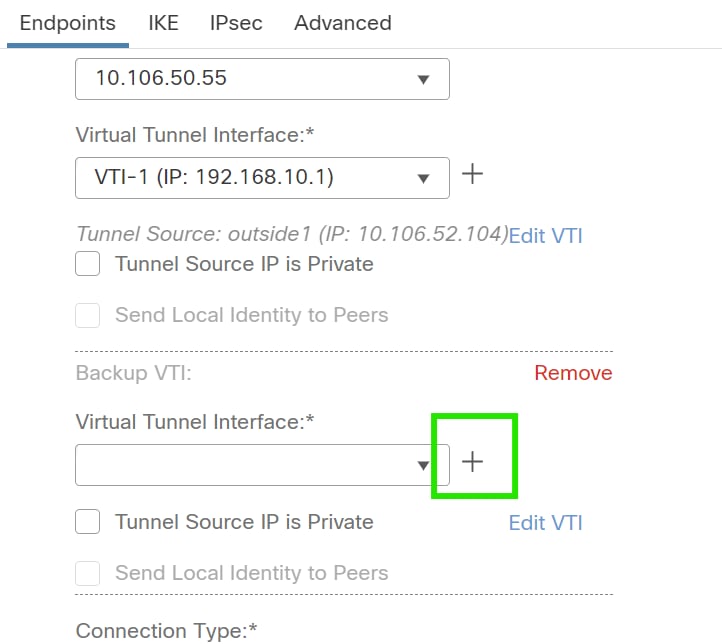Screen dimensions: 722x644
Task: Click the red Remove link
Action: [573, 373]
